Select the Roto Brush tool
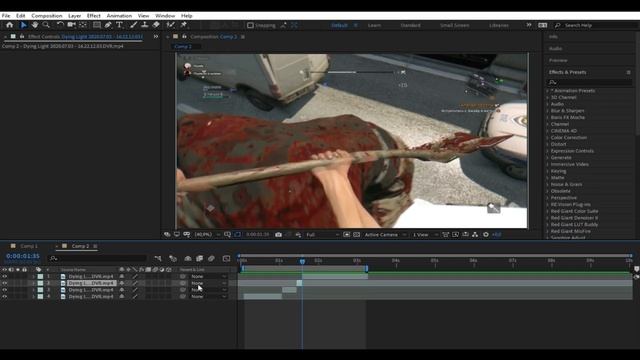Viewport: 640px width, 360px height. [x=171, y=25]
